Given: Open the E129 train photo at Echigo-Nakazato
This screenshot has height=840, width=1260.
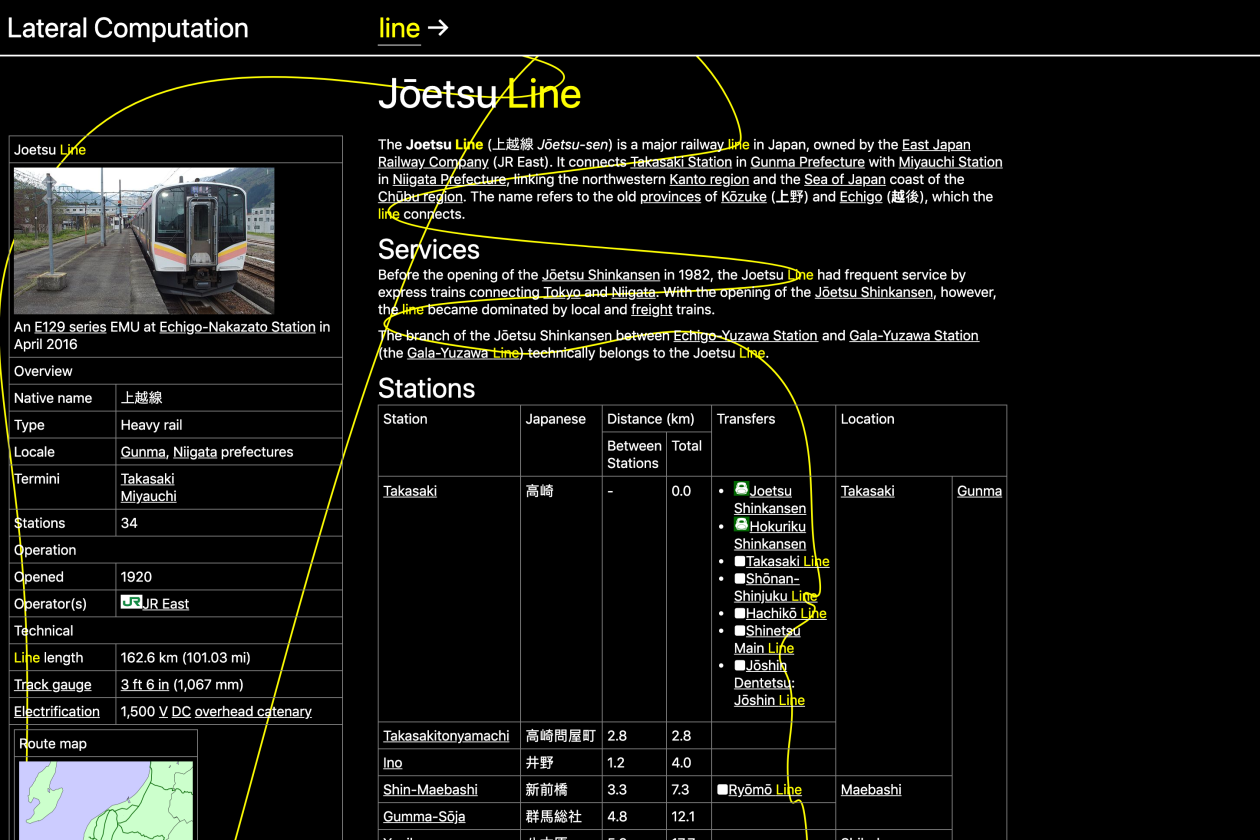Looking at the screenshot, I should pos(144,240).
